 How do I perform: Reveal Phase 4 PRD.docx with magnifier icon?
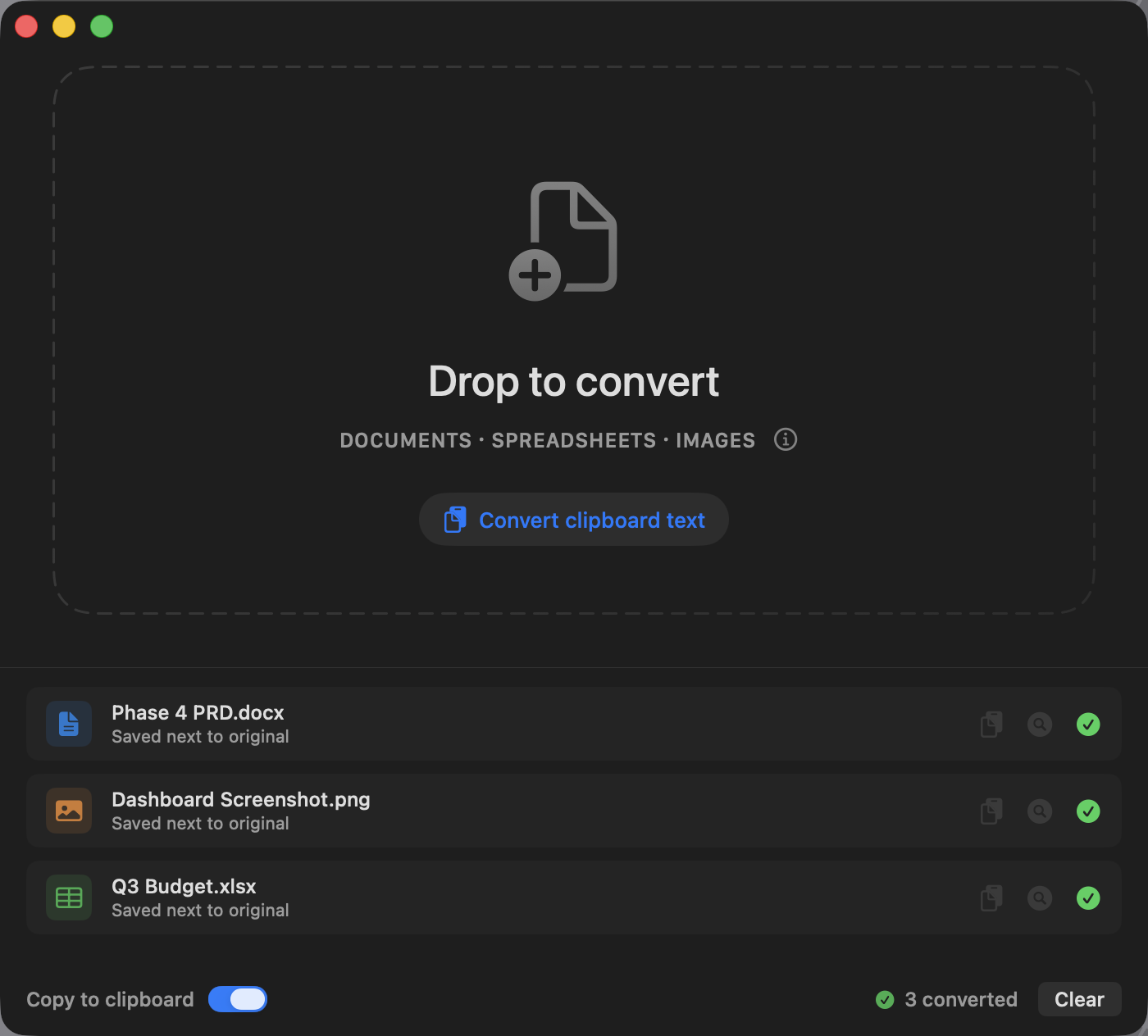tap(1040, 725)
